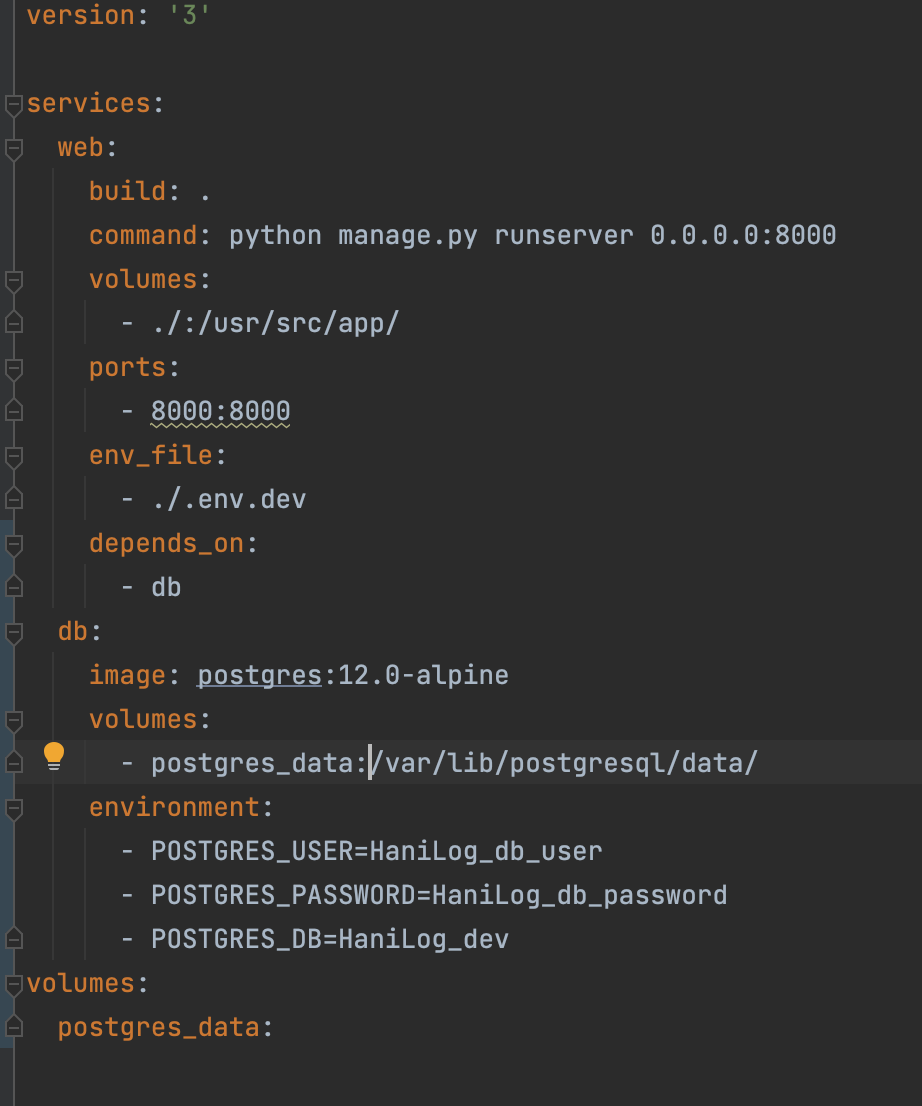The width and height of the screenshot is (922, 1106).
Task: Fold the db volumes block
Action: 13,720
